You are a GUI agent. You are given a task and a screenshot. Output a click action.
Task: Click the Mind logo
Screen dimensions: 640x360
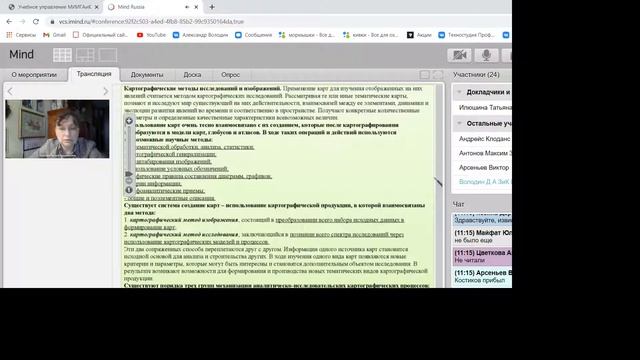22,55
